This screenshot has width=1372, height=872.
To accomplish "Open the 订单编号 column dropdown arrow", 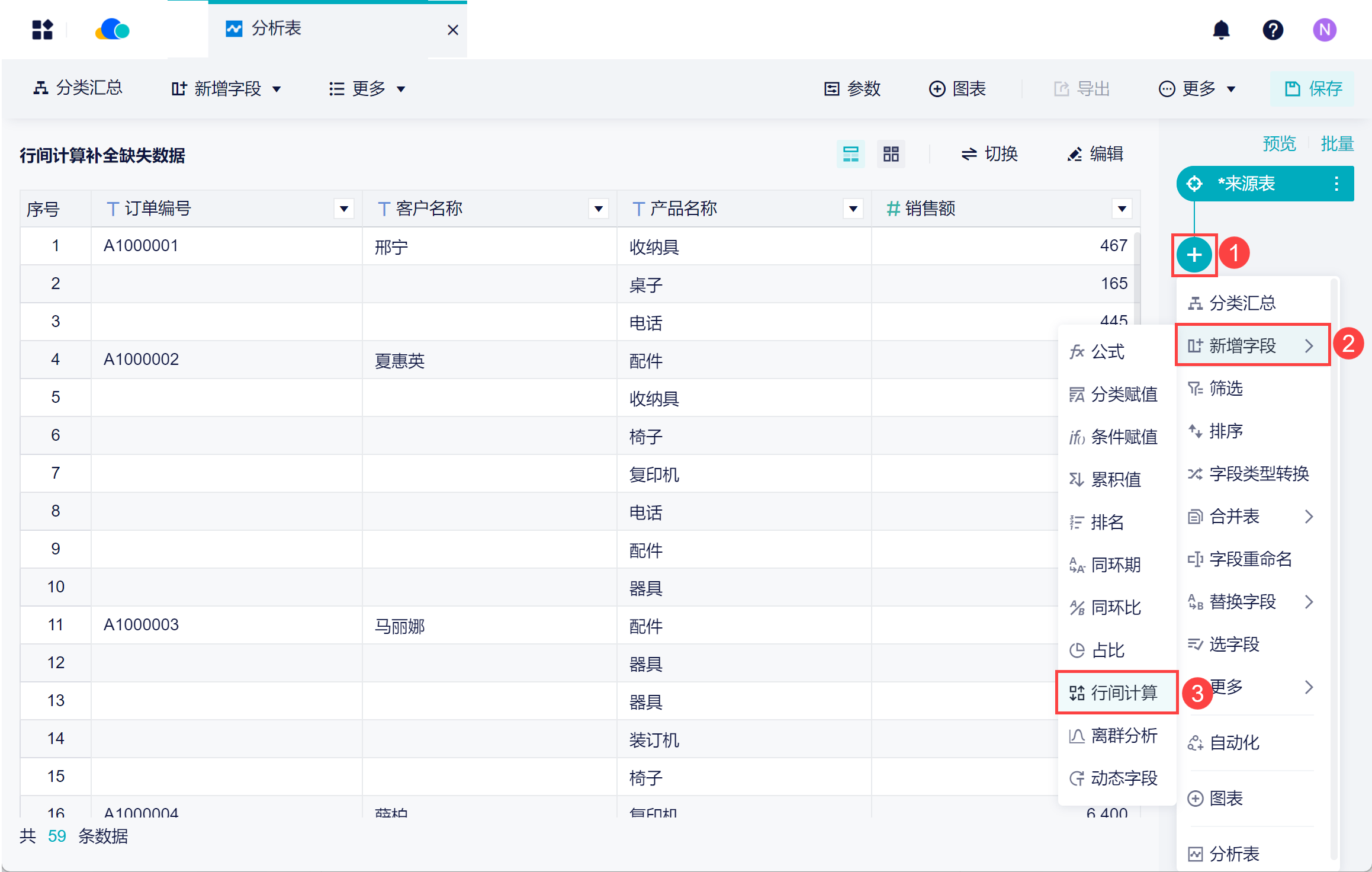I will tap(343, 209).
